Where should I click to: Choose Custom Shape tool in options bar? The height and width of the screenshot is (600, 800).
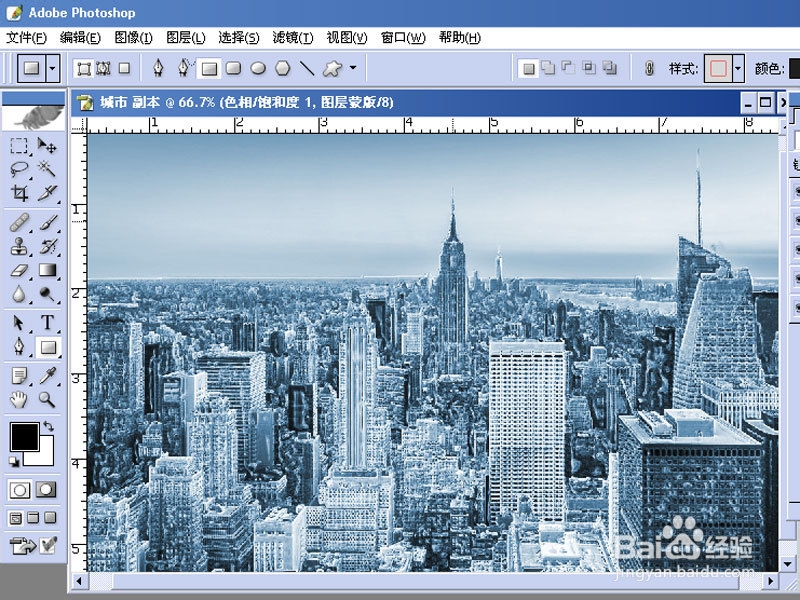pos(333,68)
